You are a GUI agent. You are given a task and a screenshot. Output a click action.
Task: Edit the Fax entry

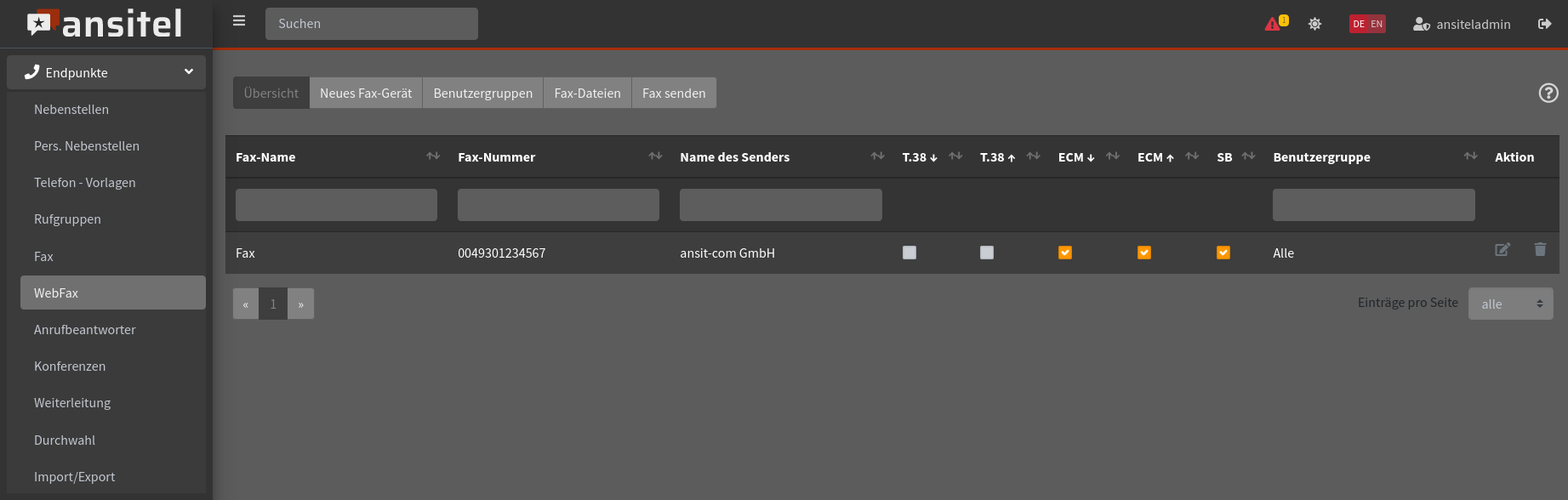point(1502,250)
